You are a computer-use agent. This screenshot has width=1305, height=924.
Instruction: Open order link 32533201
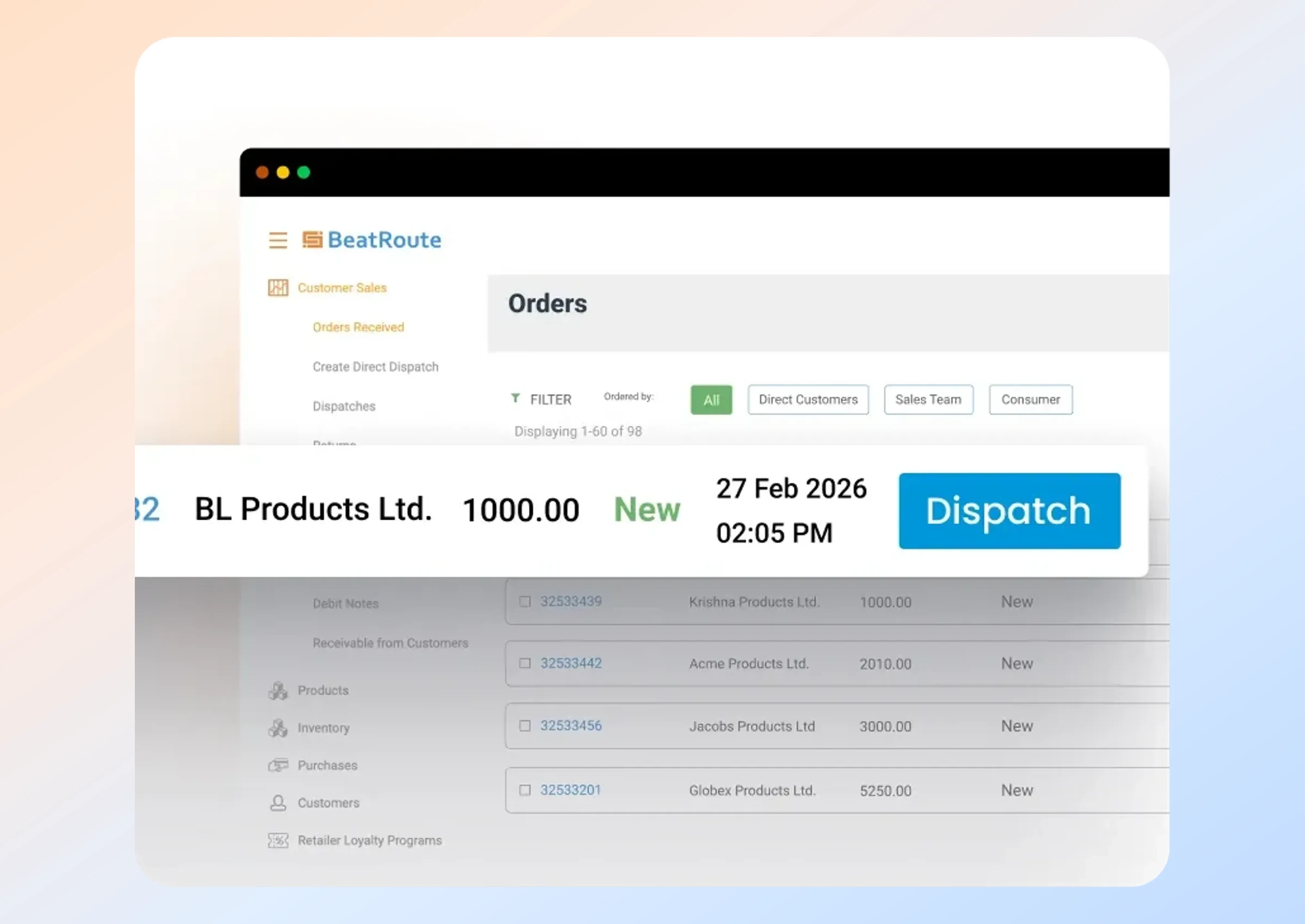click(x=571, y=790)
